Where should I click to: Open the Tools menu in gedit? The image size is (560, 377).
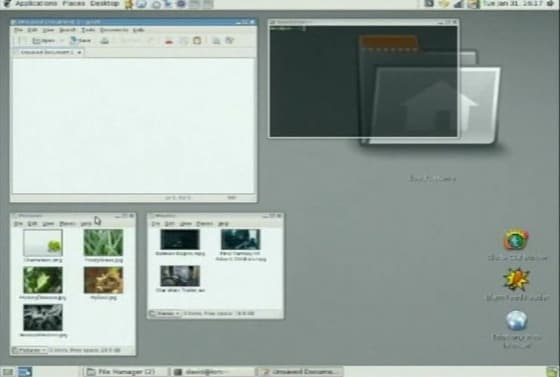pos(88,30)
